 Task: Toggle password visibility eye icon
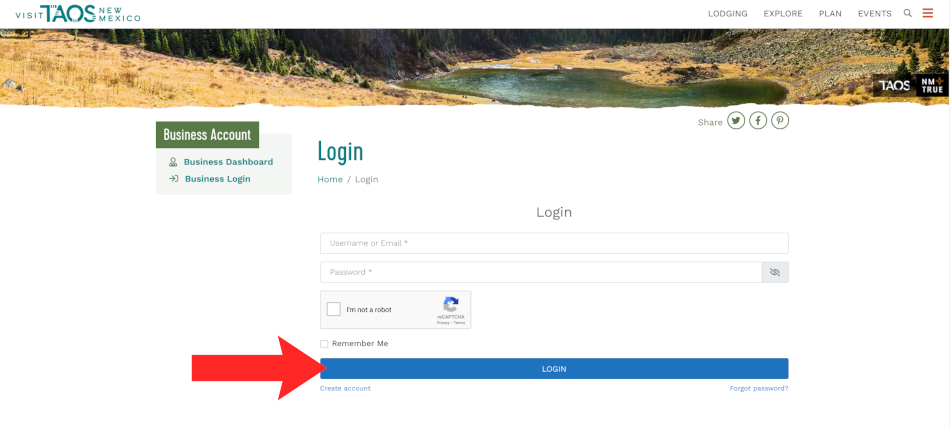tap(775, 272)
